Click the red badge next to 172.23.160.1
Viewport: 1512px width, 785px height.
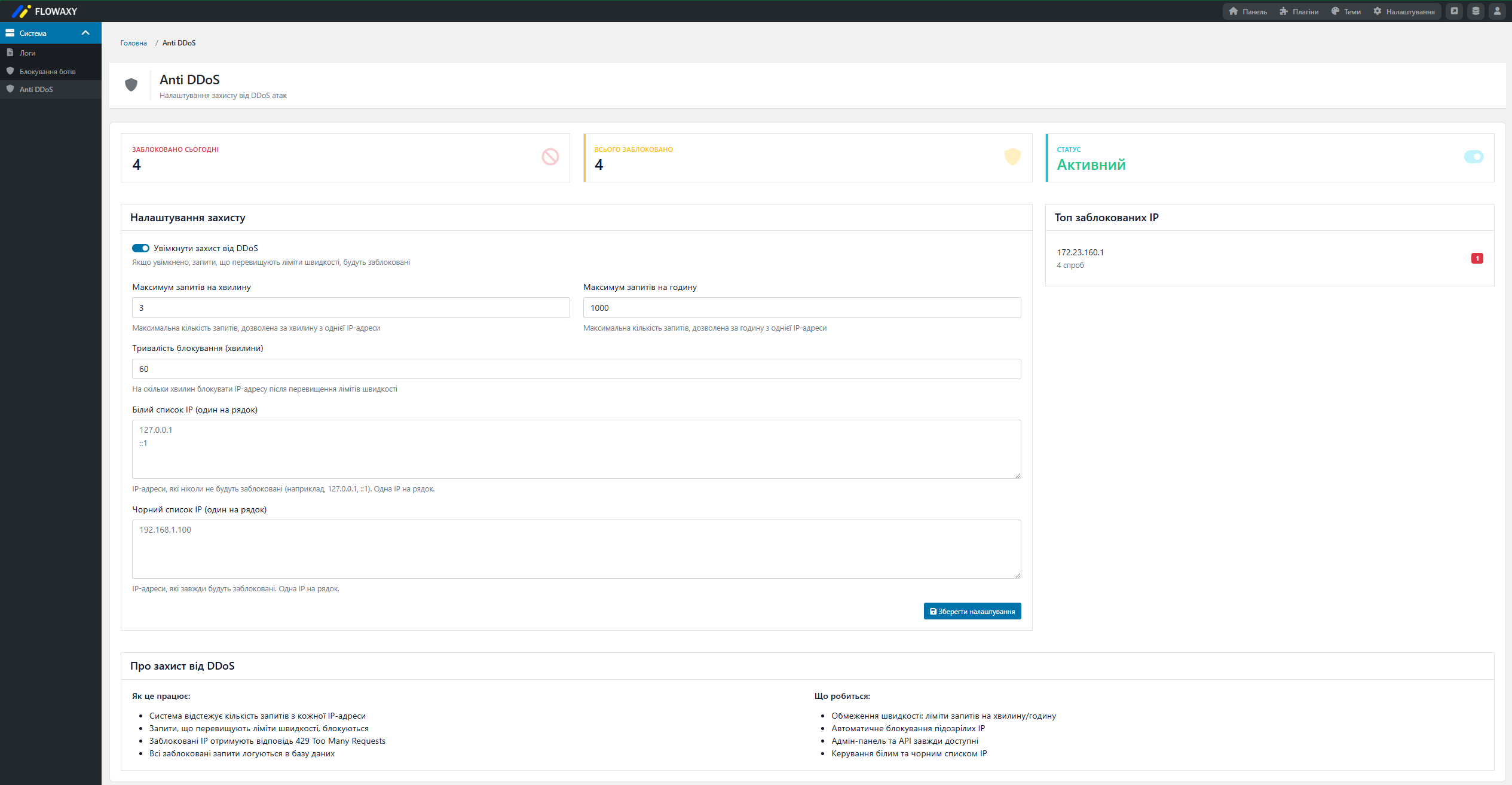tap(1477, 258)
